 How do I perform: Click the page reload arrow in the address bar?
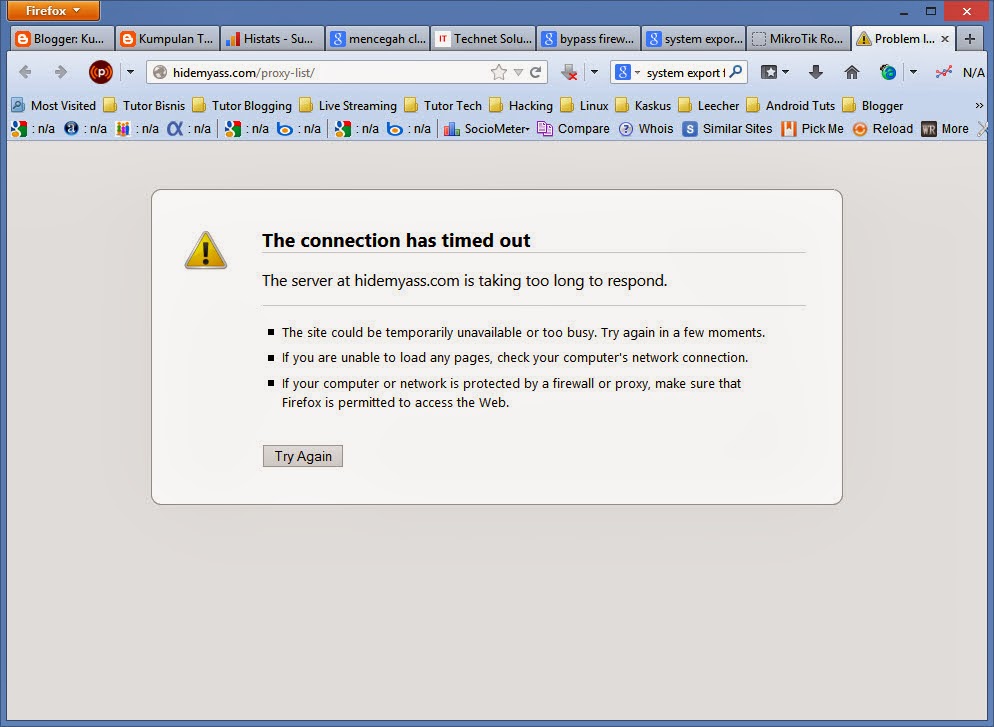click(x=536, y=72)
